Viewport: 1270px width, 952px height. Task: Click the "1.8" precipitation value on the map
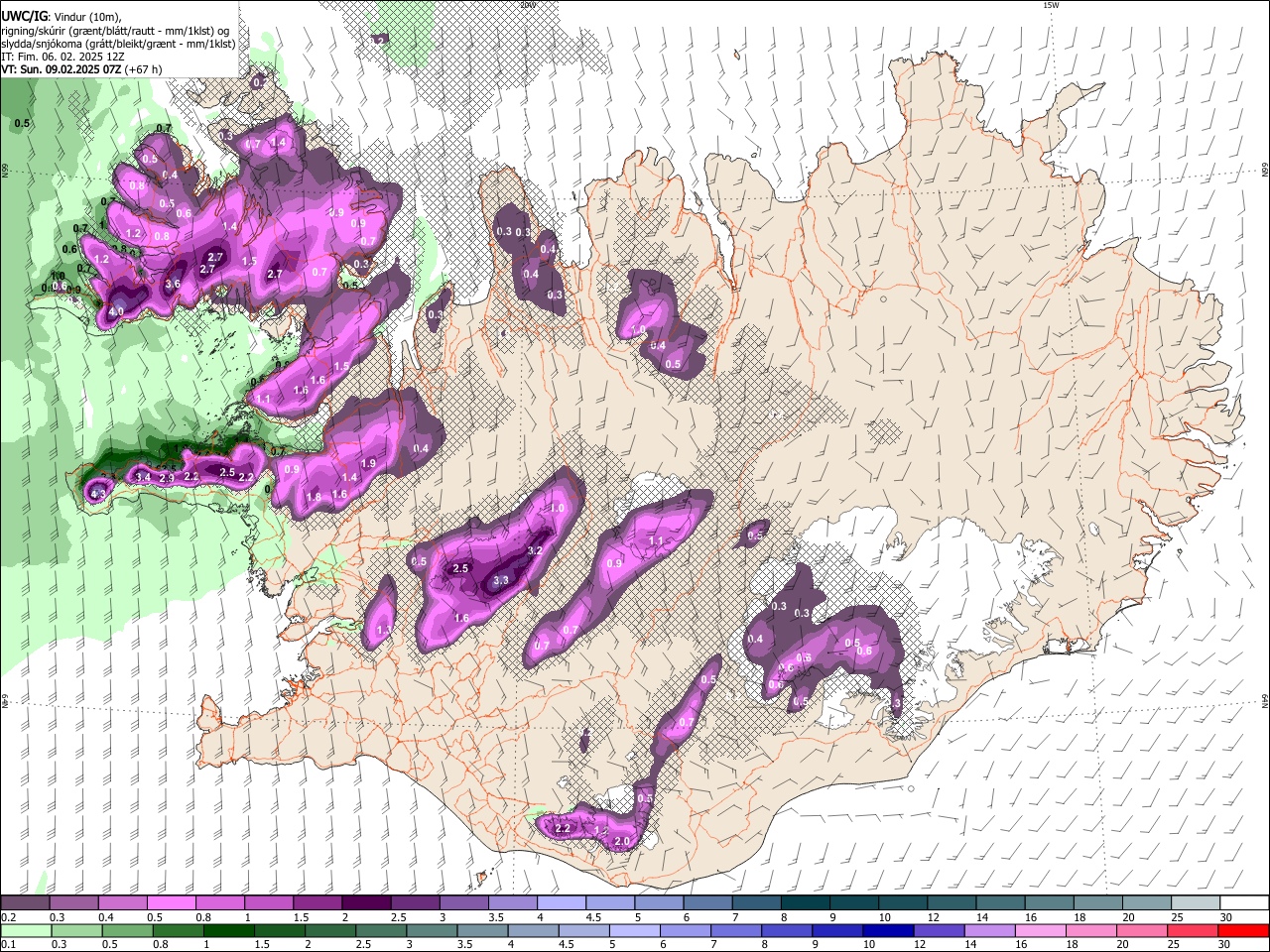coord(315,497)
